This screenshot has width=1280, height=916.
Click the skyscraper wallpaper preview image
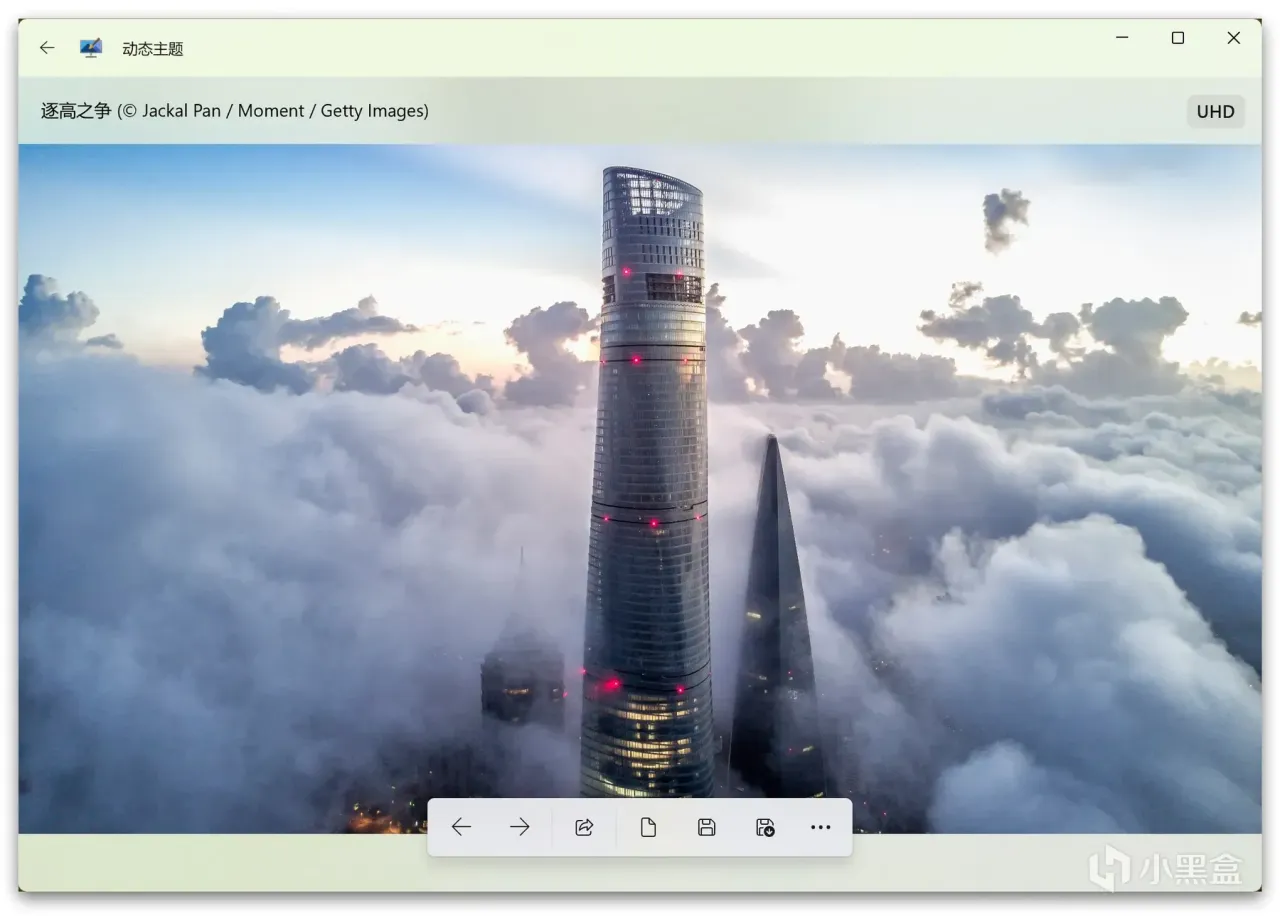[640, 489]
